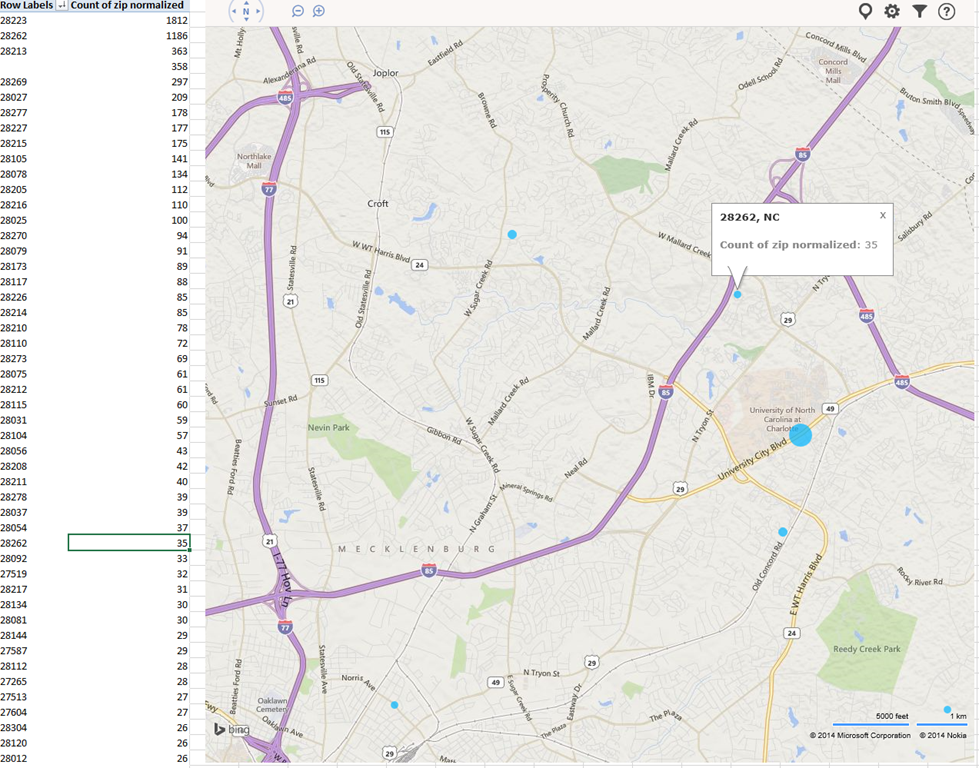The height and width of the screenshot is (768, 979).
Task: Click the large bubble at UNC Charlotte
Action: pyautogui.click(x=800, y=435)
